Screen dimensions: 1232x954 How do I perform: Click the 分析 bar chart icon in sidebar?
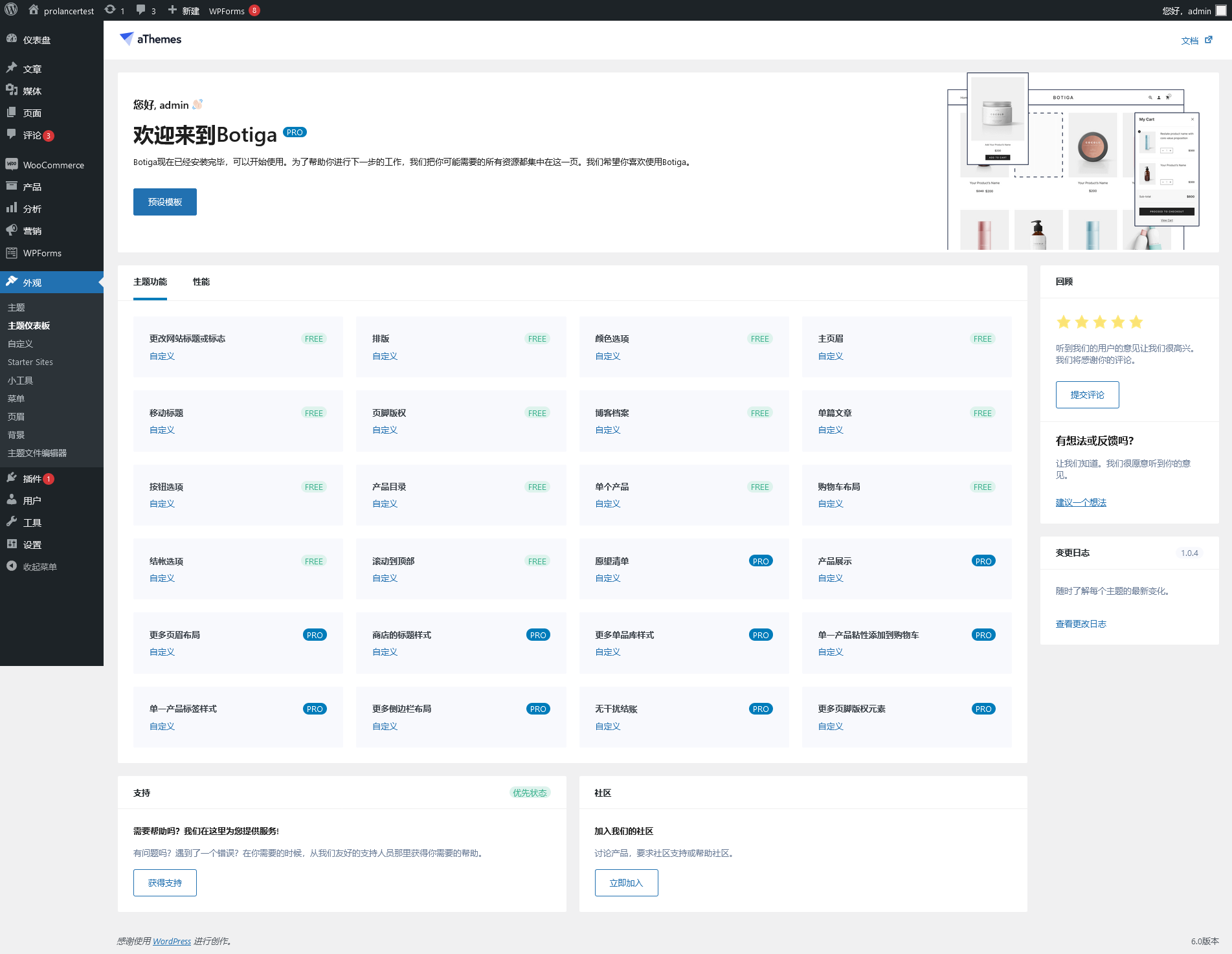(x=12, y=208)
